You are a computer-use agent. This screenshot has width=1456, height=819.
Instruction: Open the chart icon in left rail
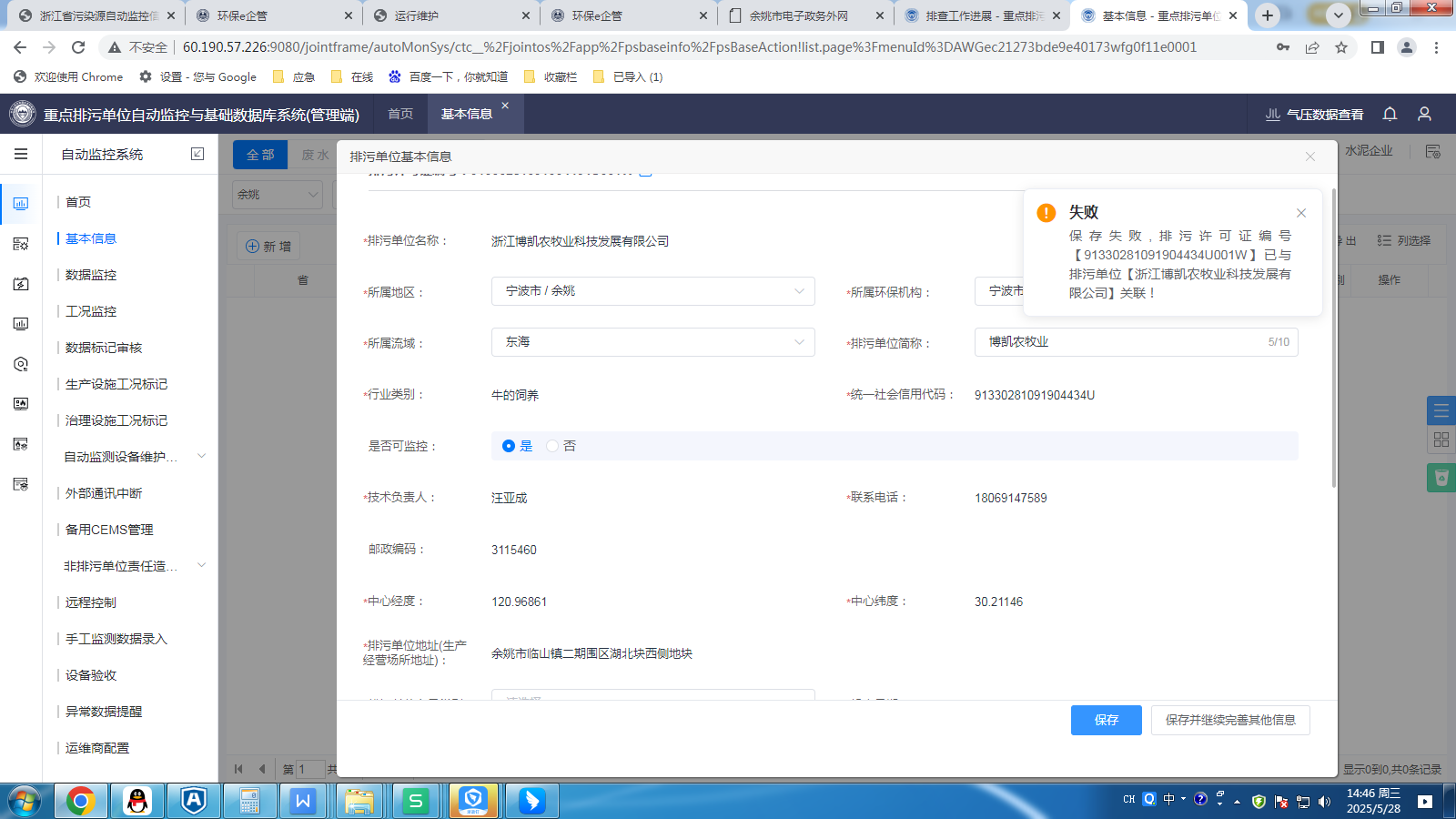pos(21,204)
